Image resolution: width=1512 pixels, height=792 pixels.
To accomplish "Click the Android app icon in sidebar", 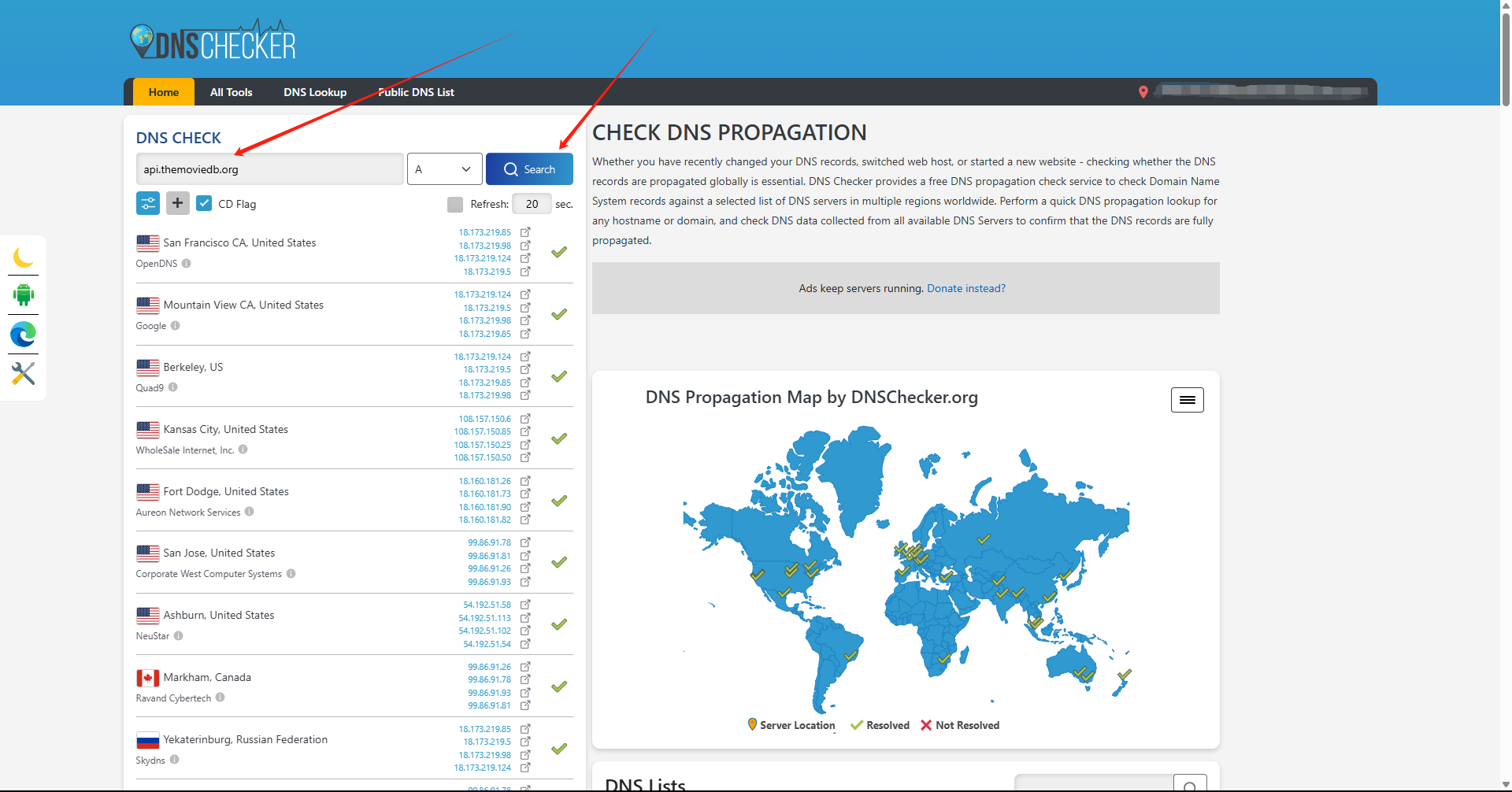I will [24, 295].
